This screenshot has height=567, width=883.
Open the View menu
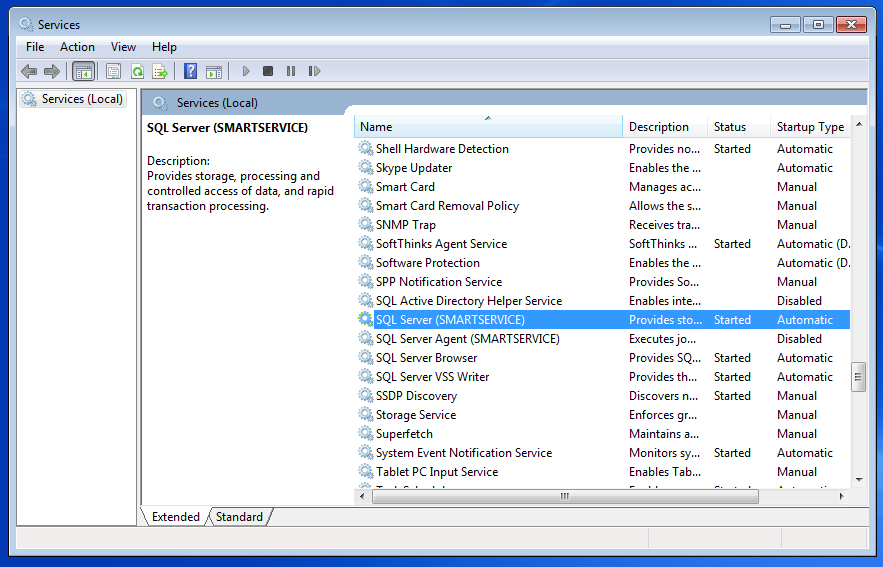point(123,47)
